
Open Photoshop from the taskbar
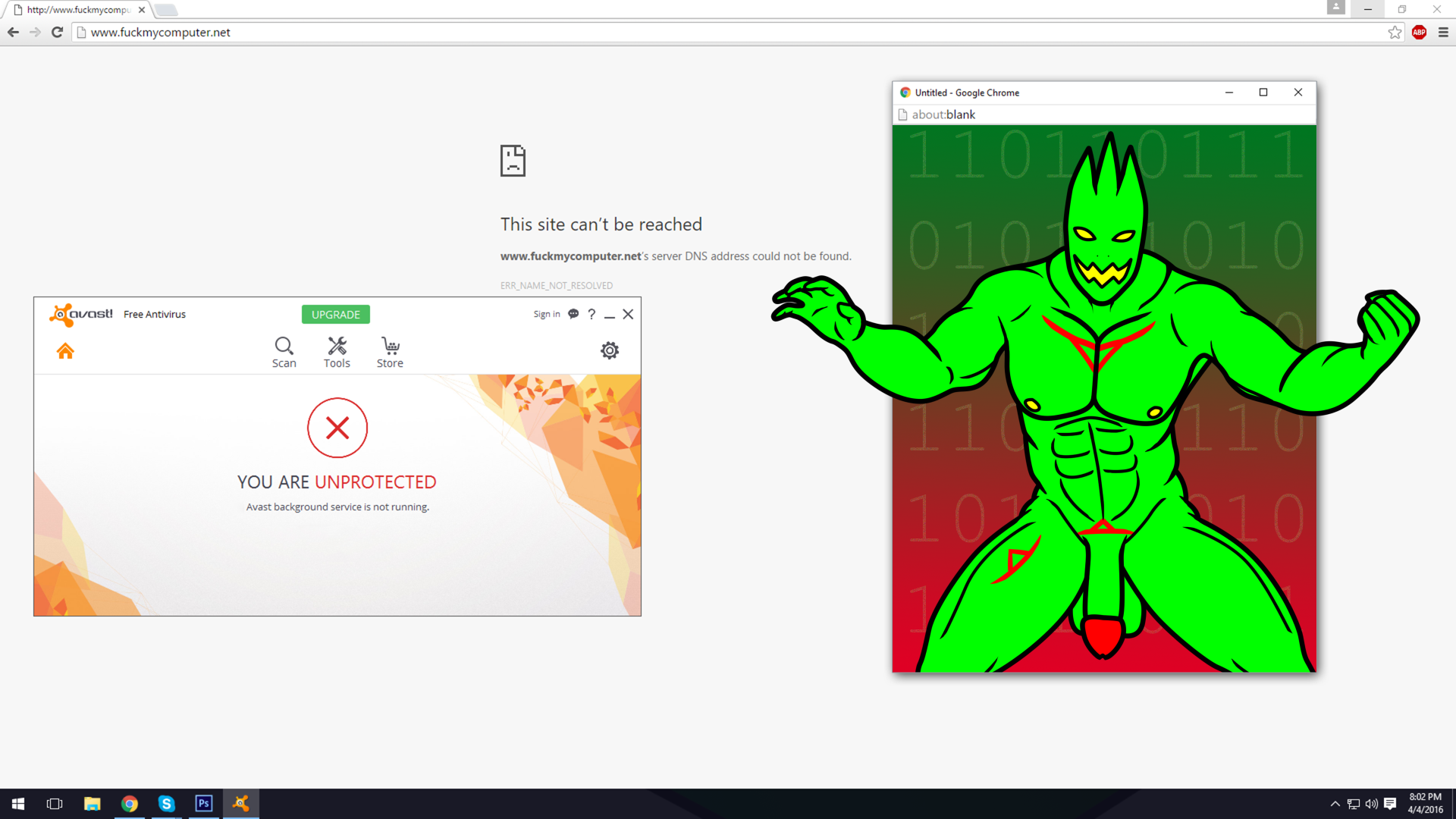click(204, 804)
